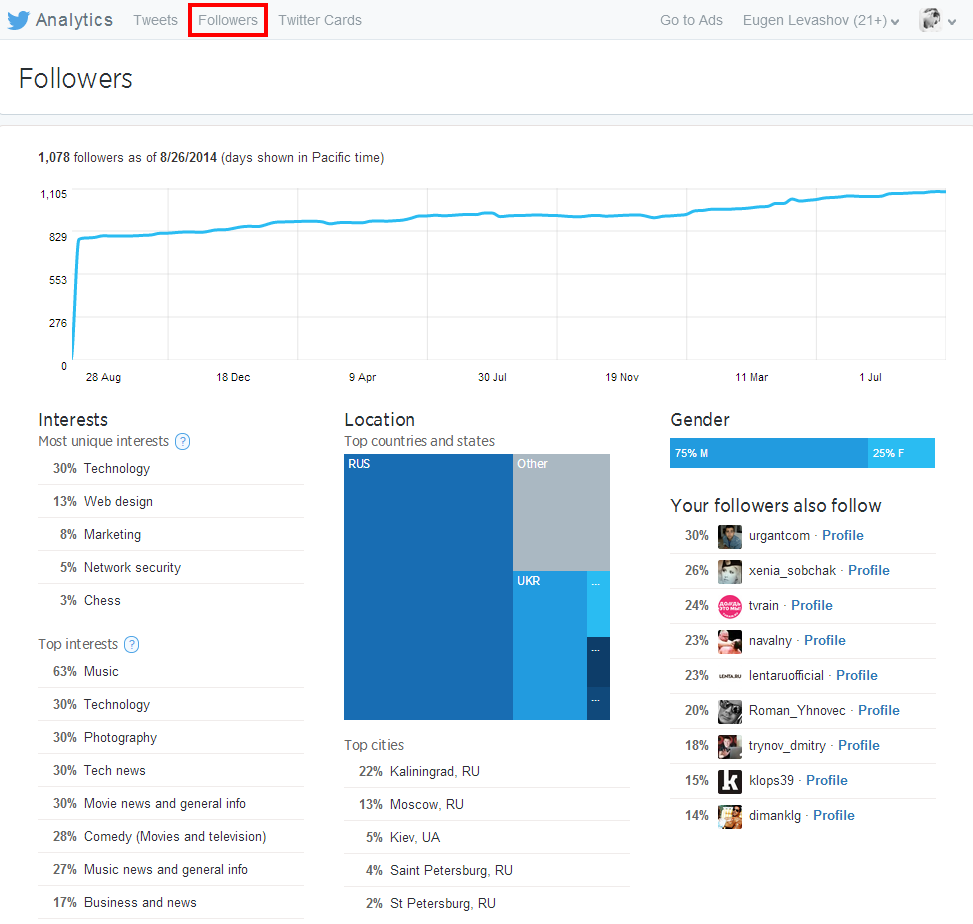Click the 75% M gender bar segment
Screen dimensions: 973x924
(x=768, y=453)
